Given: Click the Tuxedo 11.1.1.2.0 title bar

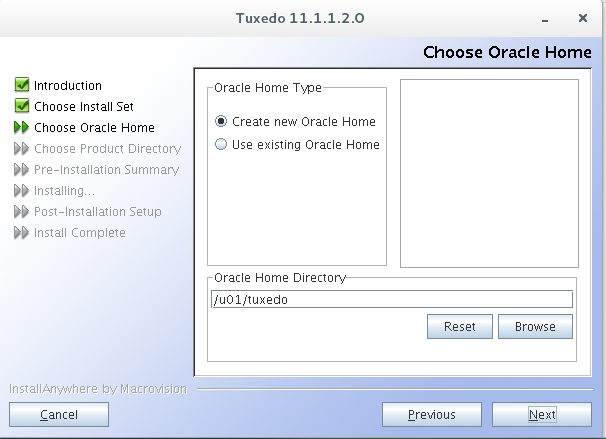Looking at the screenshot, I should click(x=300, y=18).
